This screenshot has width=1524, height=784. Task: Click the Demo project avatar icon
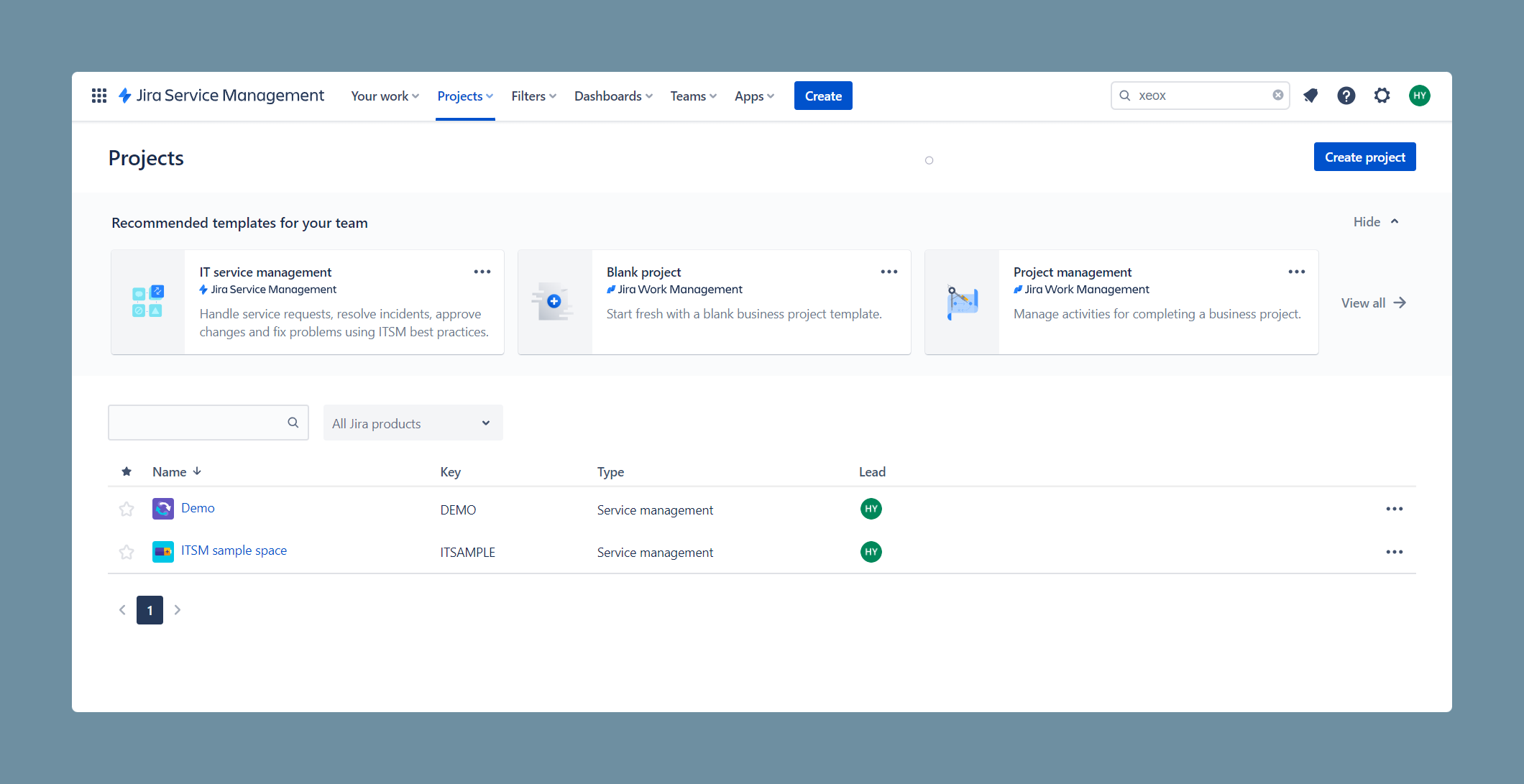[163, 509]
